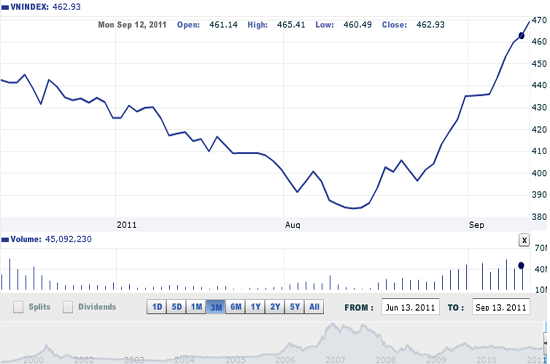Click the TO date field
550x364 pixels.
pyautogui.click(x=501, y=307)
